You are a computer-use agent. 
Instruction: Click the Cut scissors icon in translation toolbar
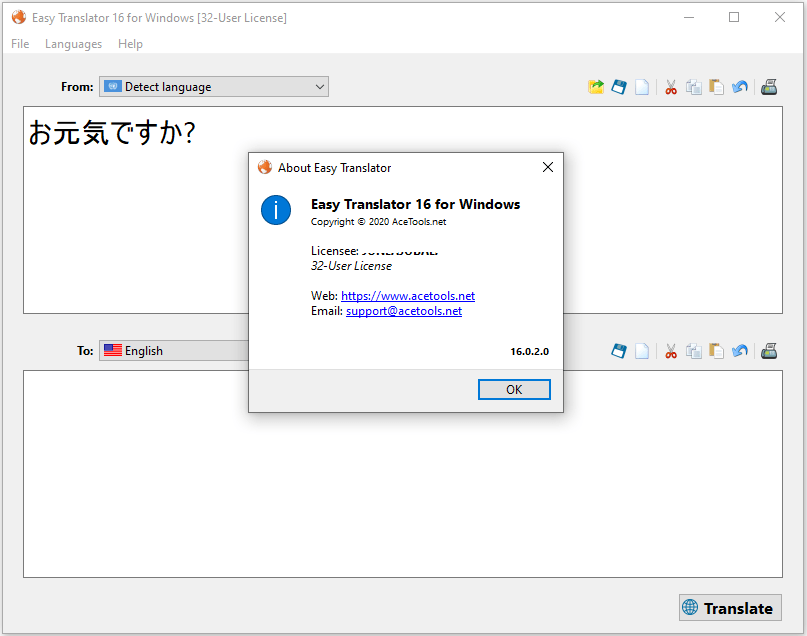671,351
